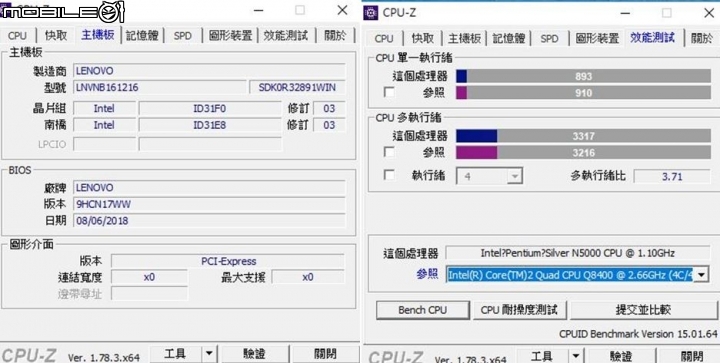Enable single-thread 參照 checkbox

tap(389, 93)
